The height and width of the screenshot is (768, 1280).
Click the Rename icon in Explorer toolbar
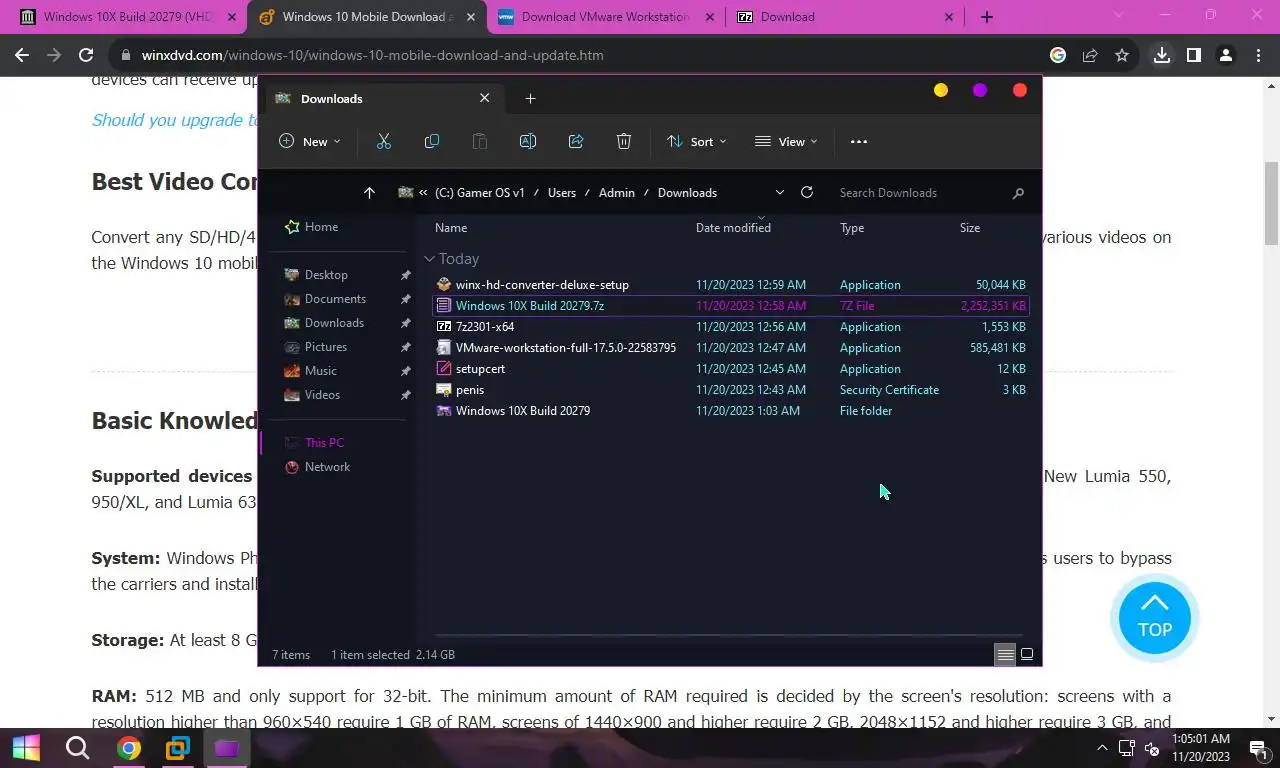click(528, 142)
